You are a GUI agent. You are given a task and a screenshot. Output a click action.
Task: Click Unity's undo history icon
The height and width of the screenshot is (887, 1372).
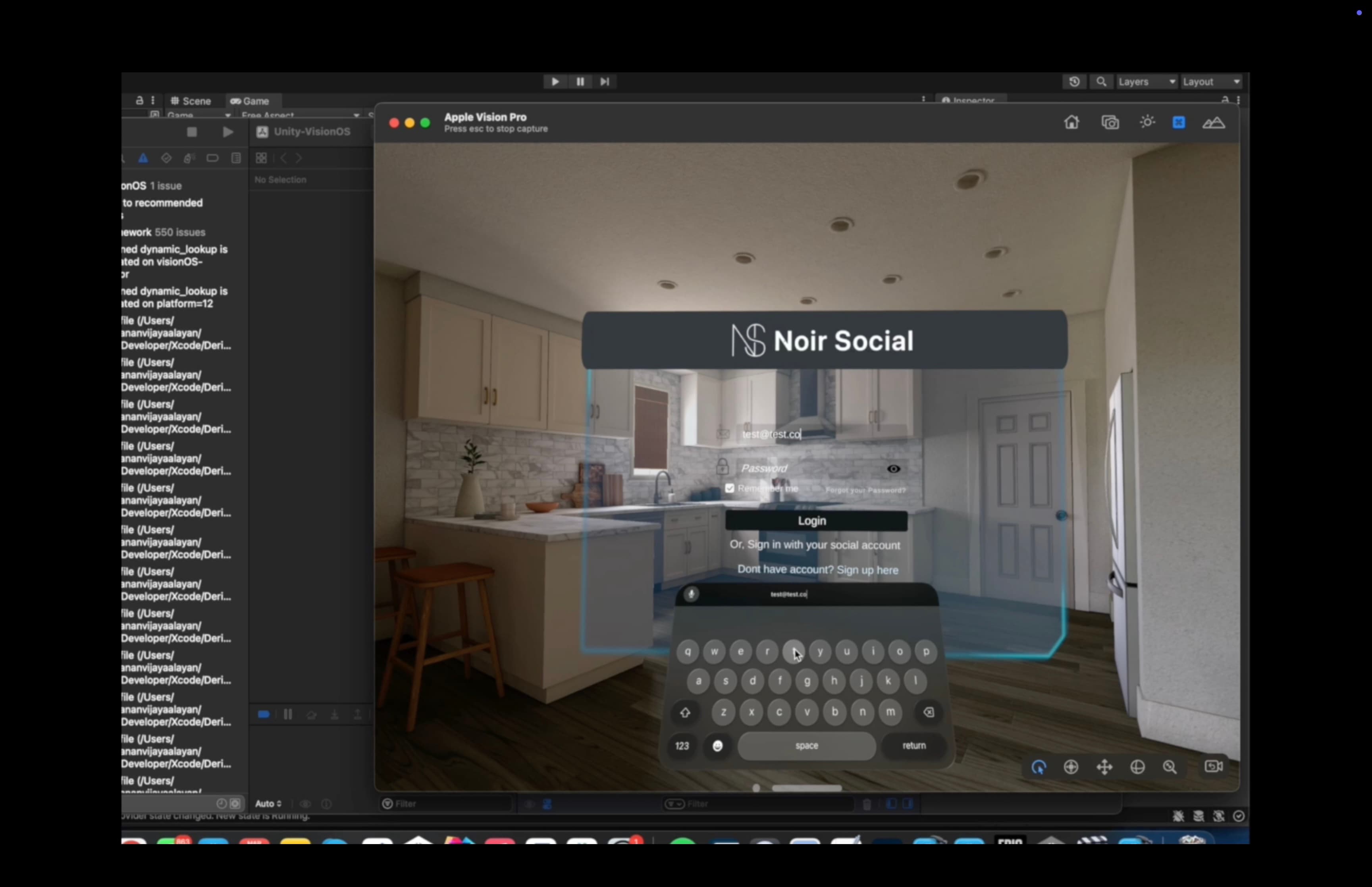pos(1074,82)
